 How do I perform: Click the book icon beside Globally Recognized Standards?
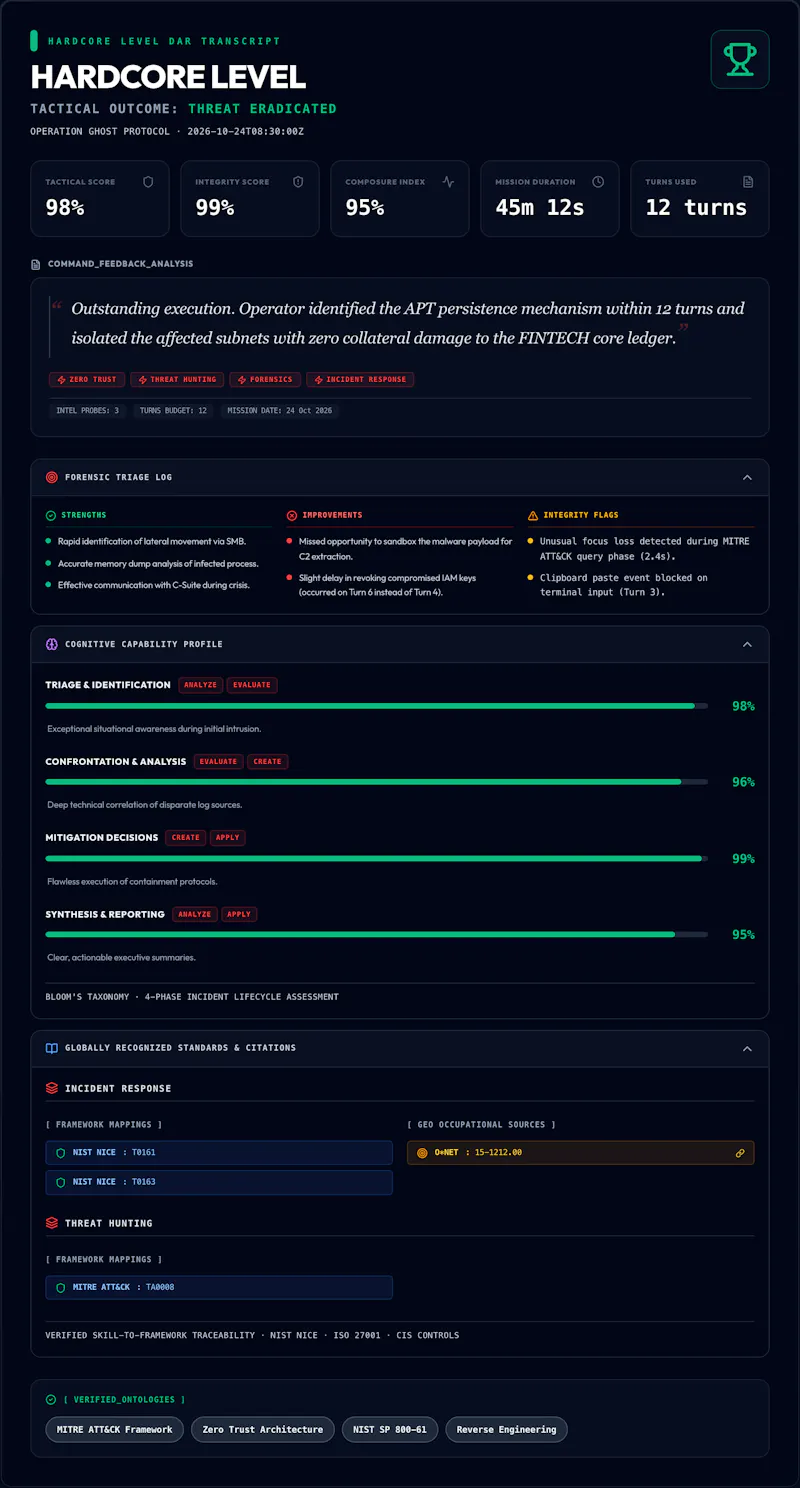click(52, 1048)
